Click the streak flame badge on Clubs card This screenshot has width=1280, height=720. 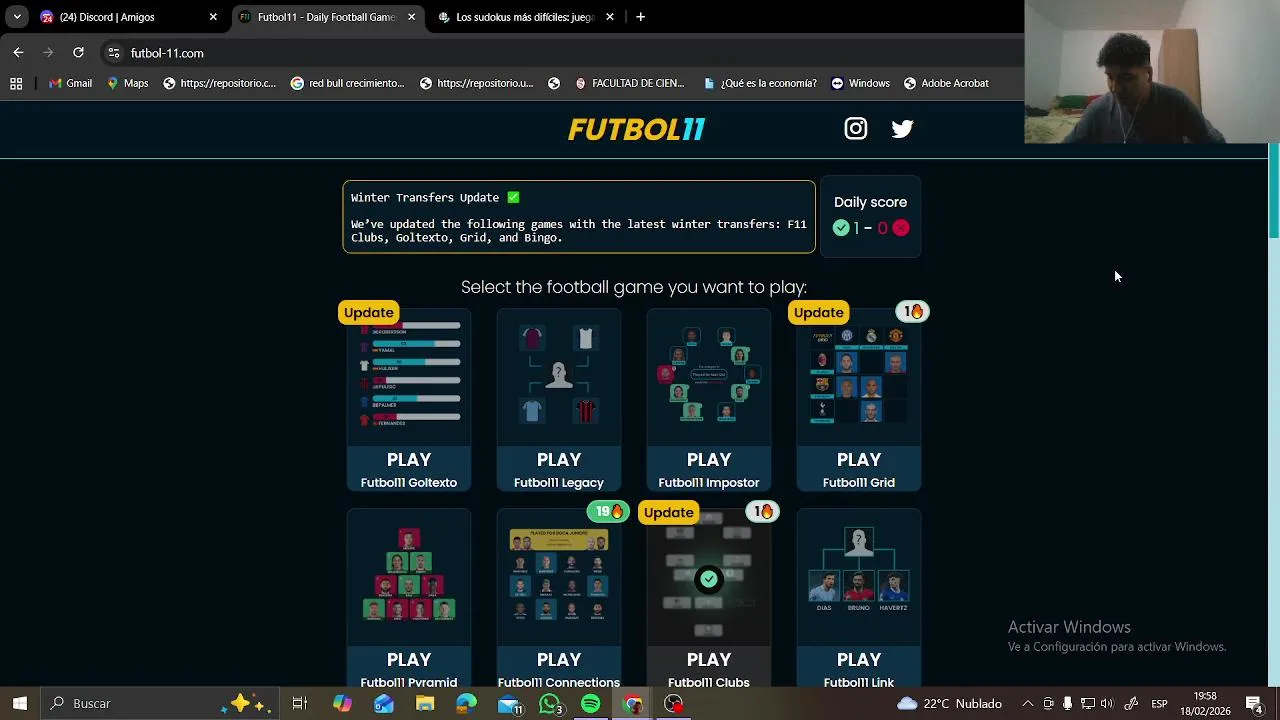pyautogui.click(x=763, y=511)
